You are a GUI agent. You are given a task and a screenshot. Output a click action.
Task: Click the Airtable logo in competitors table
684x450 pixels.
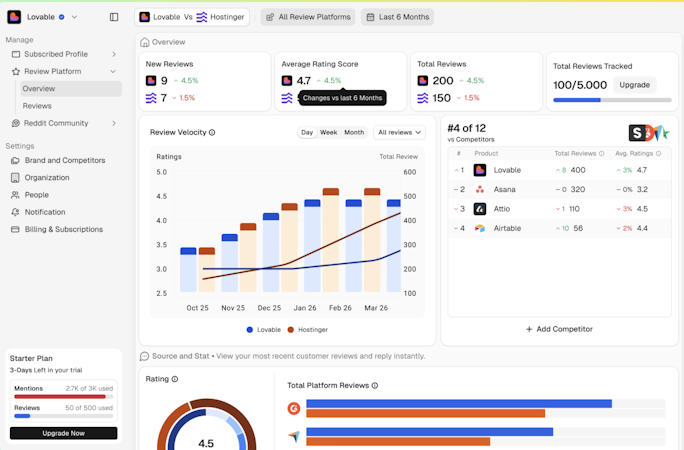(480, 228)
